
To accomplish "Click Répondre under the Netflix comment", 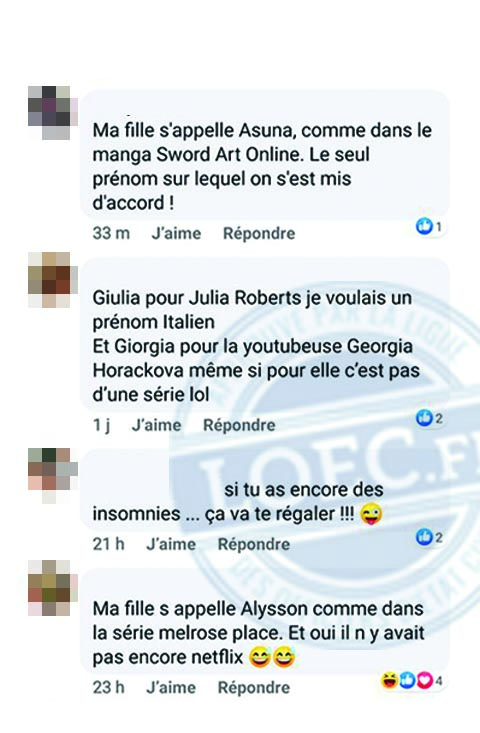I will point(254,687).
